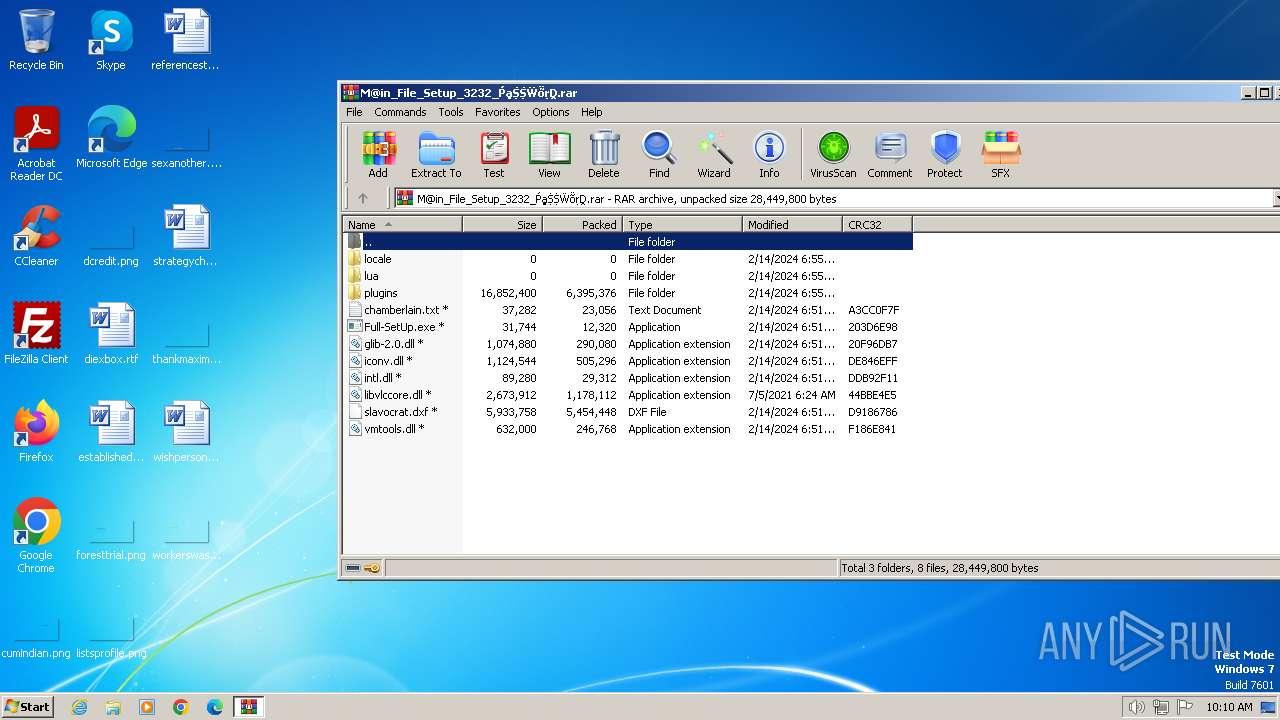Click the Extract To toolbar icon
Screen dimensions: 1280x720
point(436,155)
